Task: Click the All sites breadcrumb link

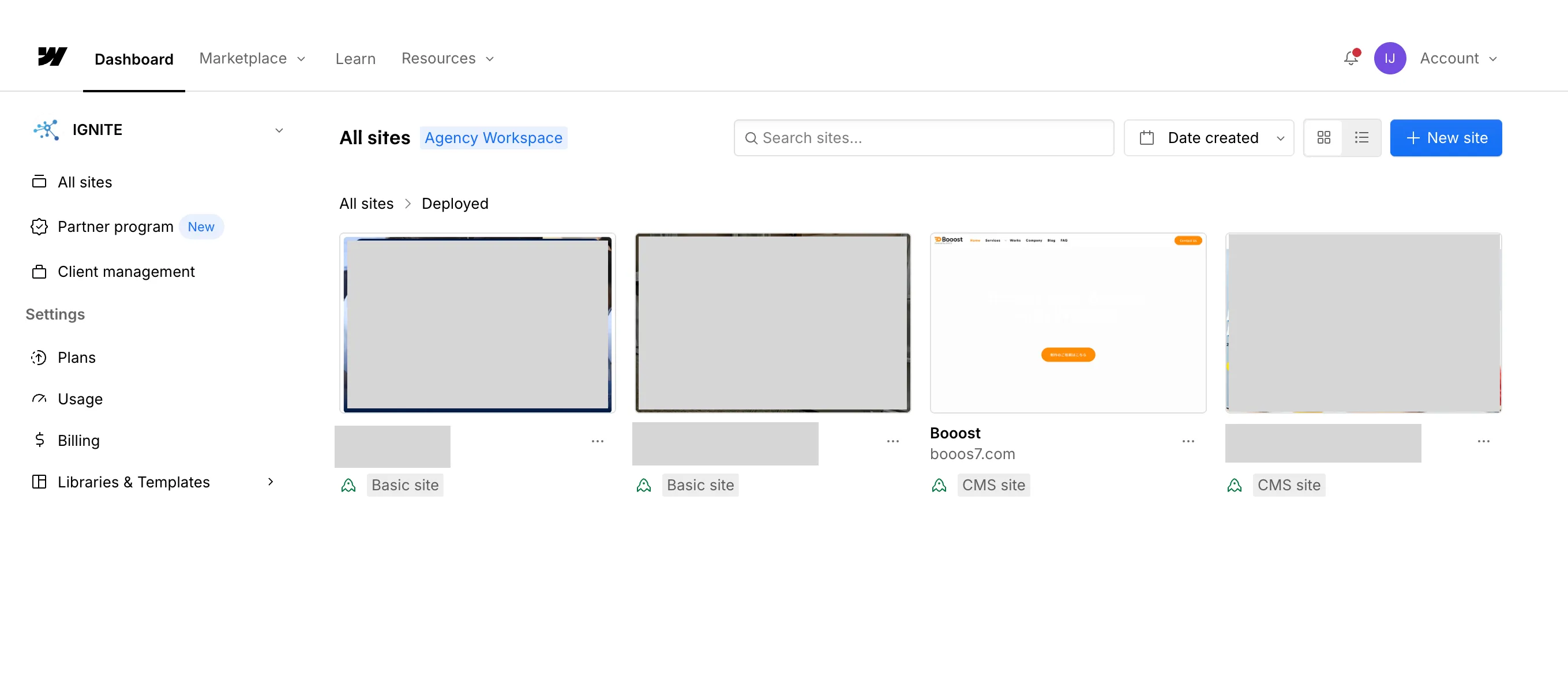Action: [x=366, y=203]
